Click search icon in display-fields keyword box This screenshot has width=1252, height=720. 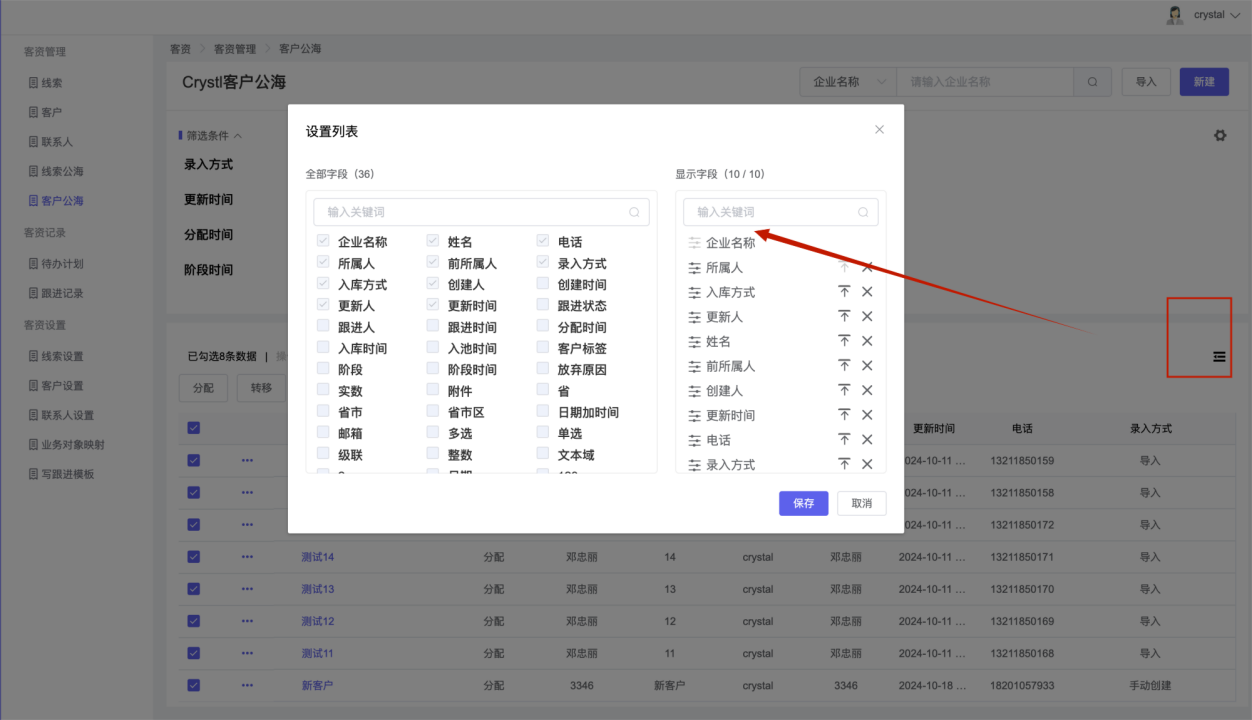(863, 212)
